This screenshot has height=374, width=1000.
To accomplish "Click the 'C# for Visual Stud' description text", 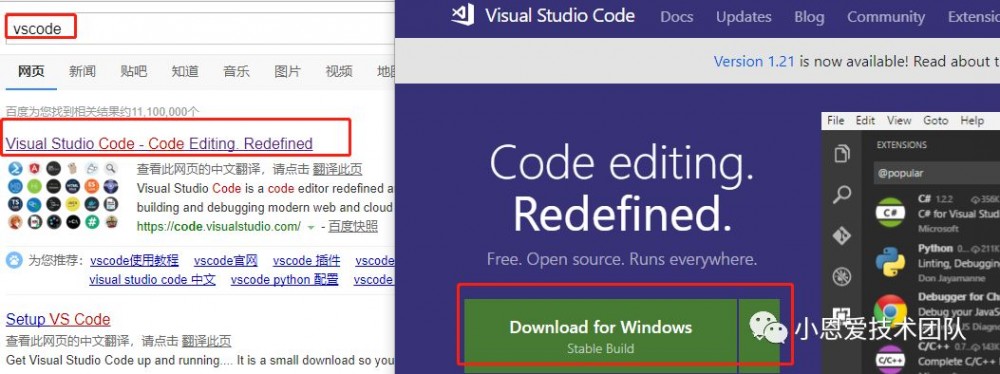I will point(959,214).
